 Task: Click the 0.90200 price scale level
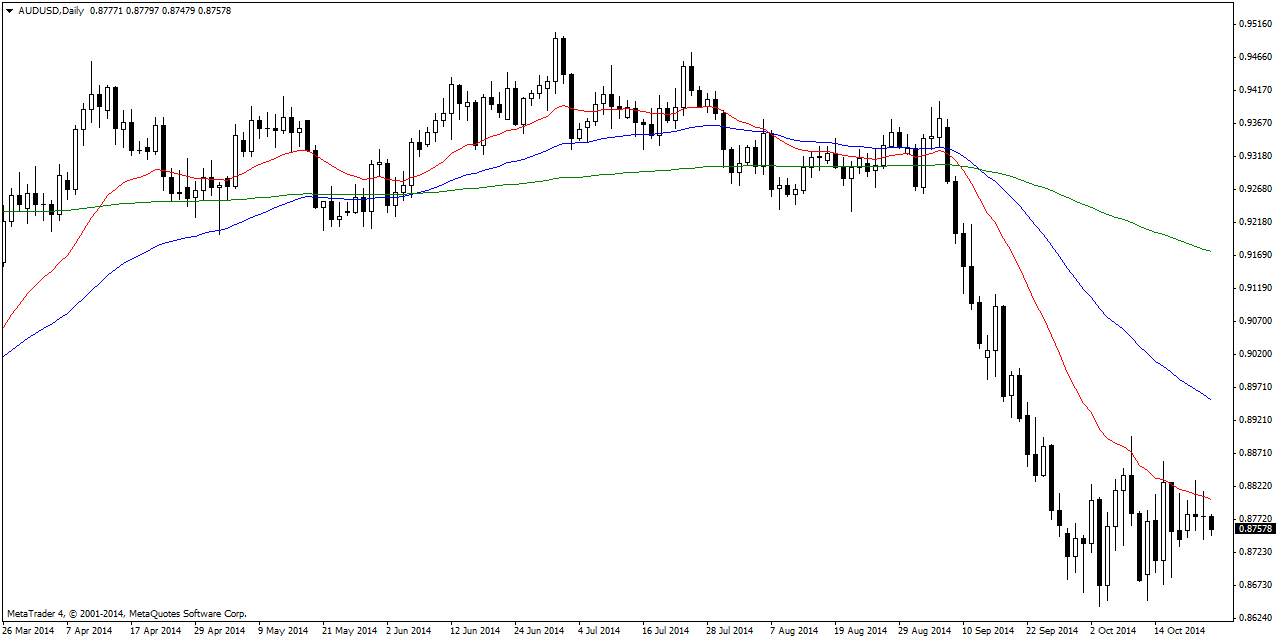[1254, 354]
